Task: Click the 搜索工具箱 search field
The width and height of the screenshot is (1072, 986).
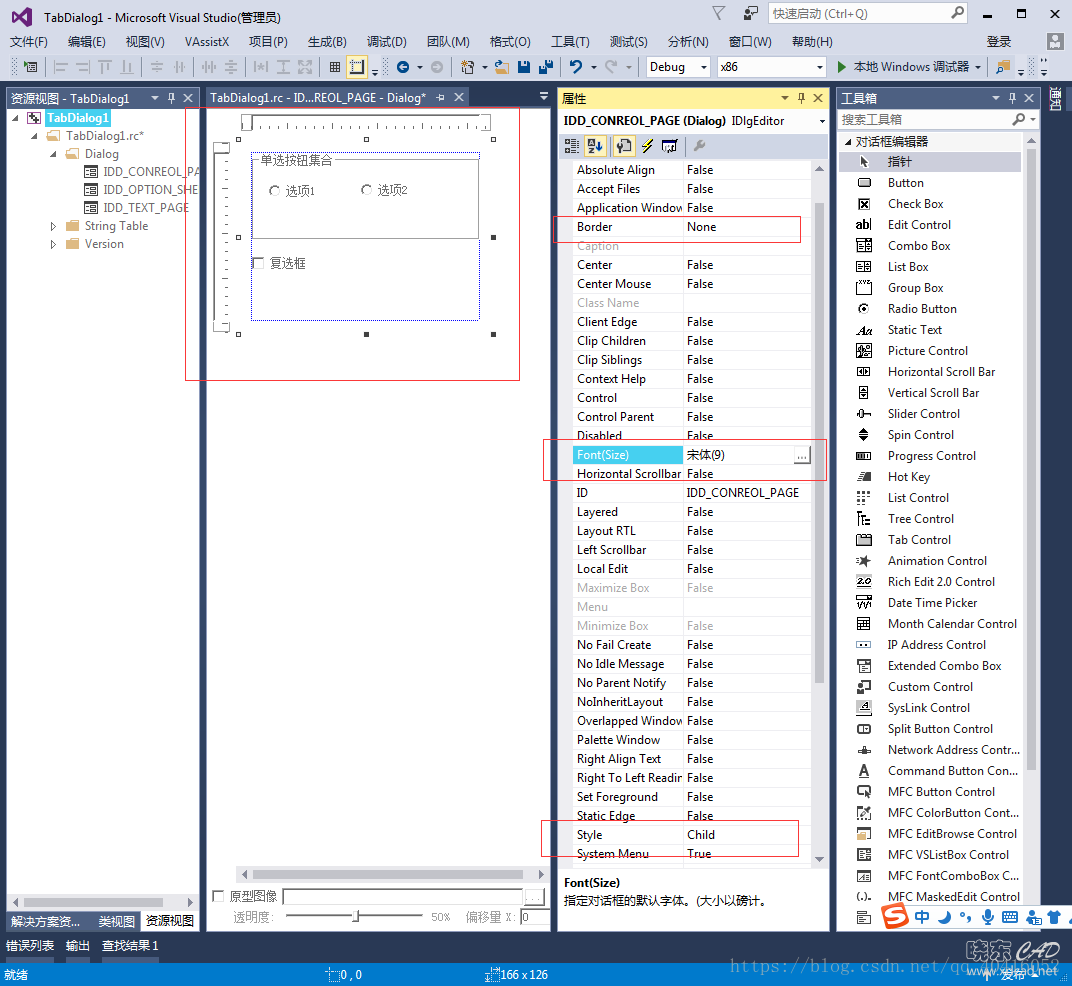Action: tap(924, 120)
